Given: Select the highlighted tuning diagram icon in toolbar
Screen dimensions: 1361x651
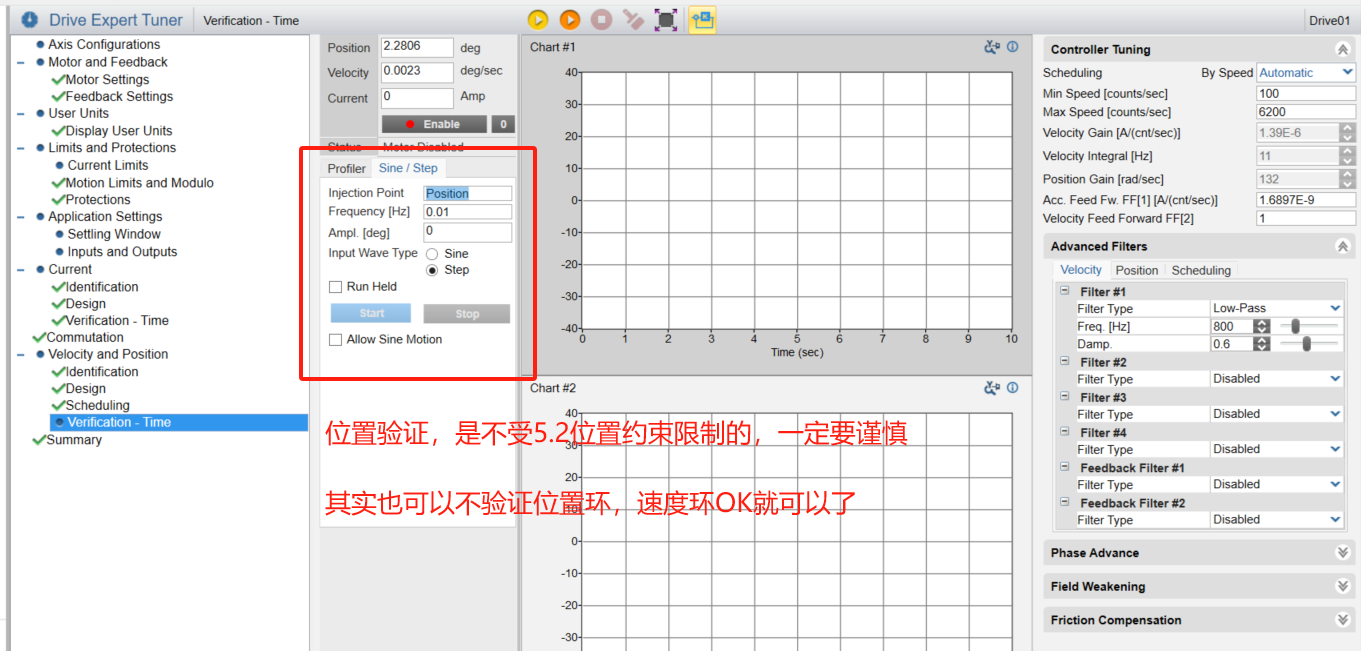Looking at the screenshot, I should tap(702, 19).
